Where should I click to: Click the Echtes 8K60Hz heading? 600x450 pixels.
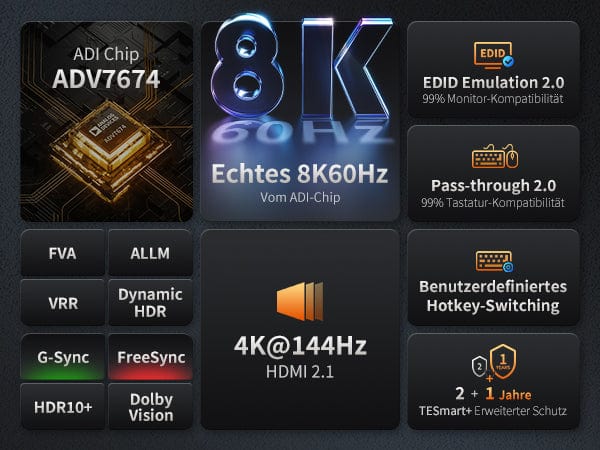[x=300, y=174]
